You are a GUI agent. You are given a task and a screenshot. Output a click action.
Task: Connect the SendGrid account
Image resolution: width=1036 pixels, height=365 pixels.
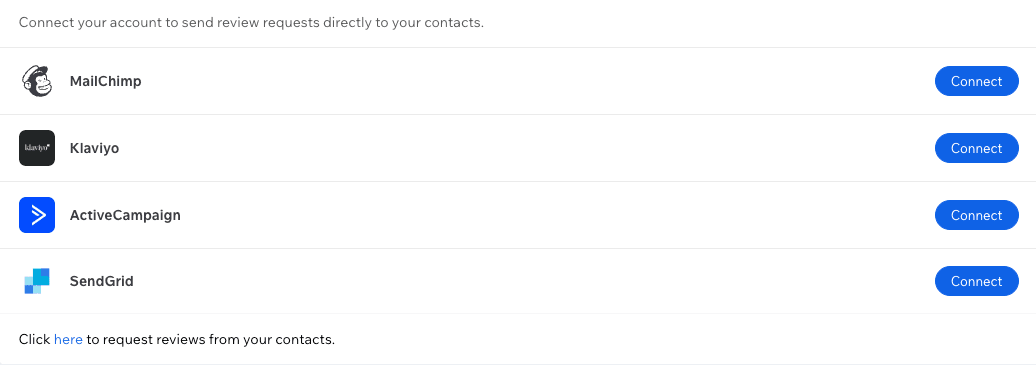pyautogui.click(x=977, y=281)
